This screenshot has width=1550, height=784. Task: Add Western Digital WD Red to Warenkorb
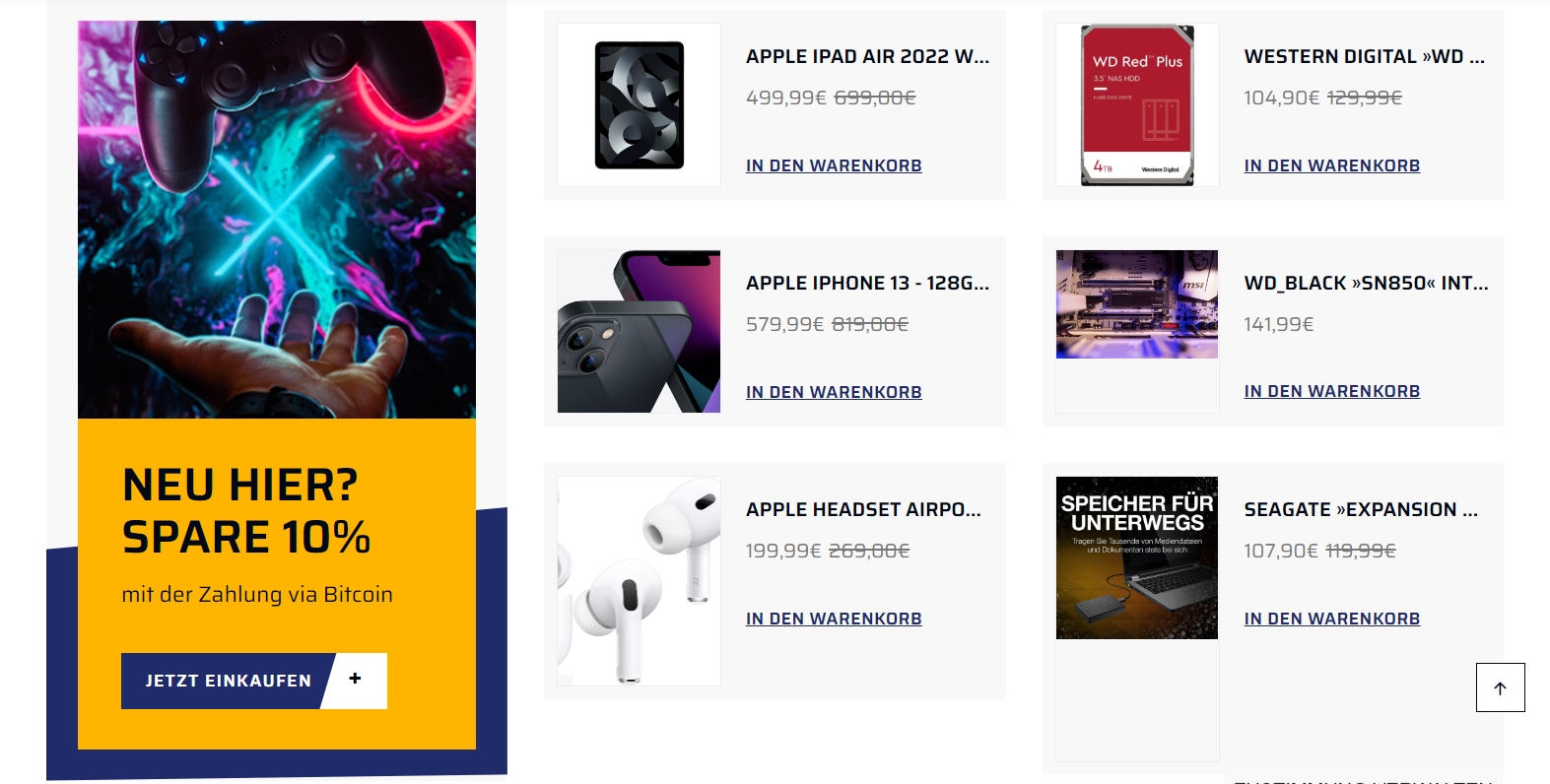click(x=1332, y=165)
